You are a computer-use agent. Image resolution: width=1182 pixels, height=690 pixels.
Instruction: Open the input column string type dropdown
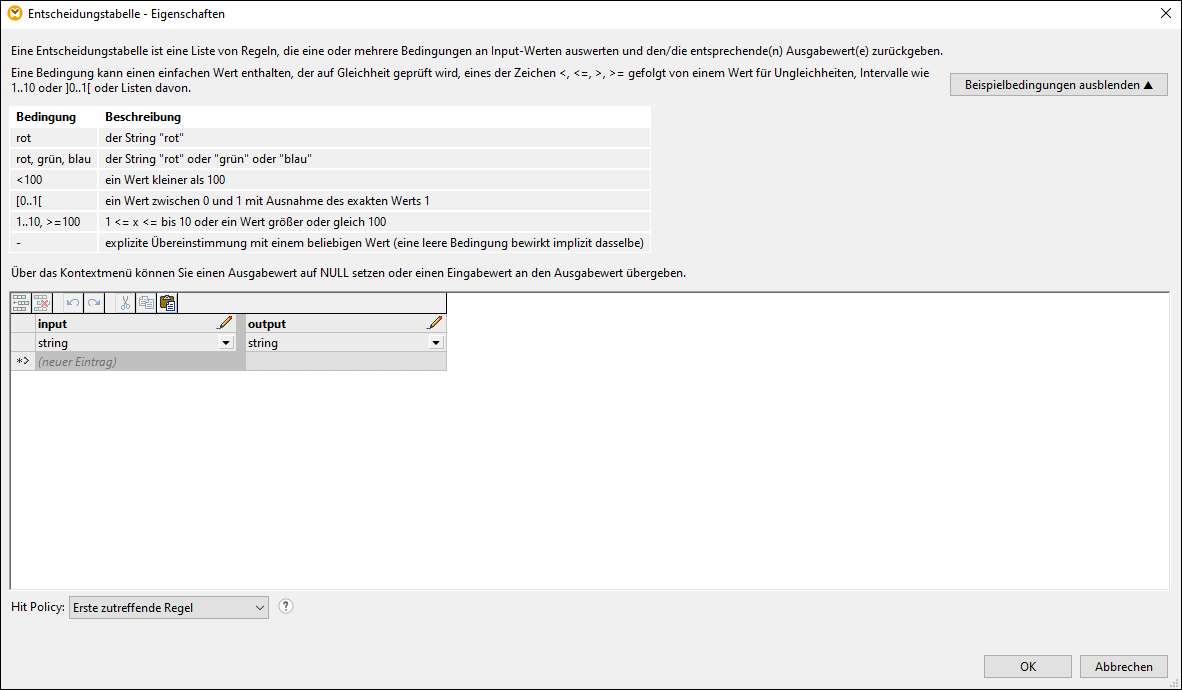point(225,343)
